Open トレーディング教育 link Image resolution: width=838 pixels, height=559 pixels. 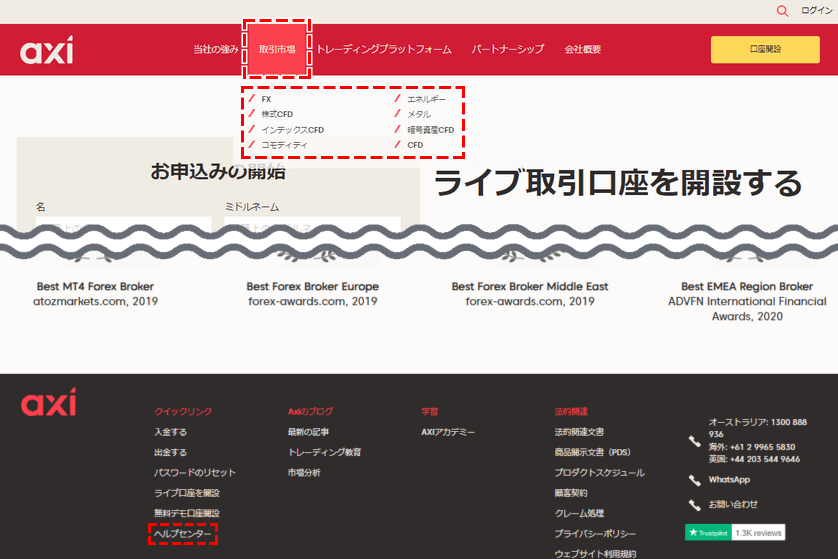click(324, 452)
